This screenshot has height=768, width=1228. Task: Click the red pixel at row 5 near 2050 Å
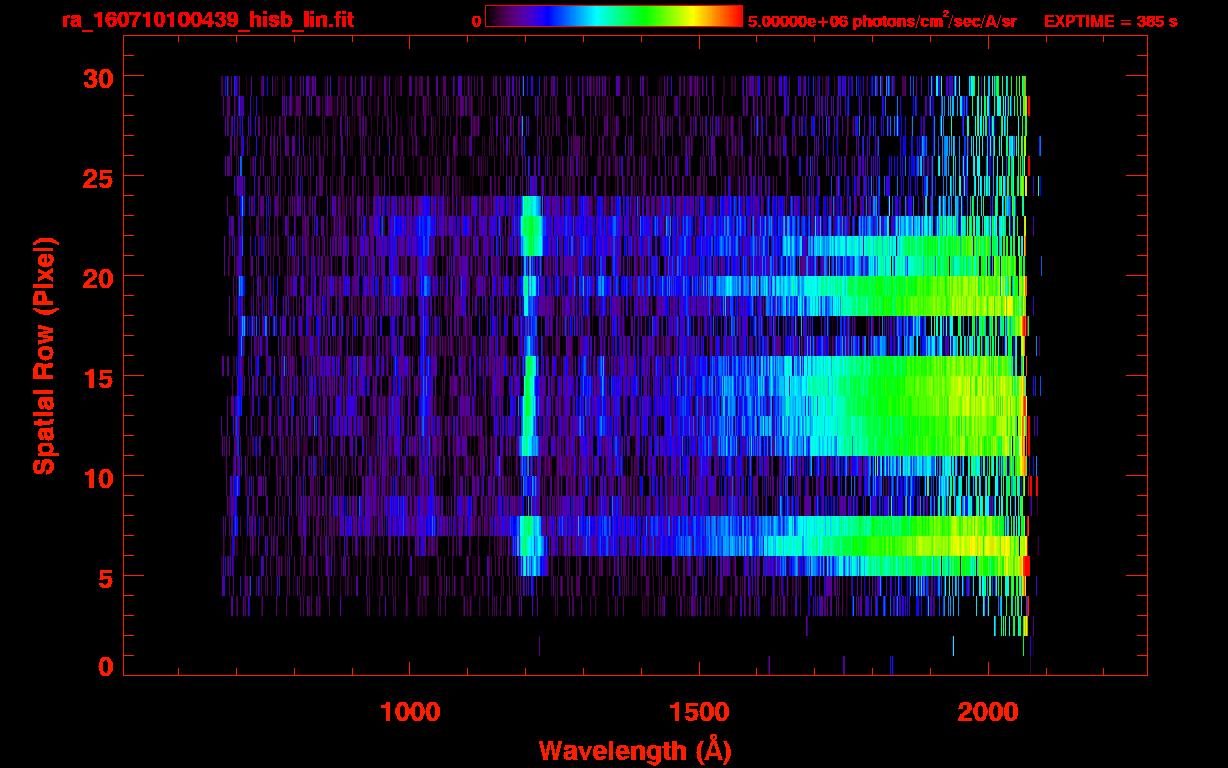pos(1026,566)
